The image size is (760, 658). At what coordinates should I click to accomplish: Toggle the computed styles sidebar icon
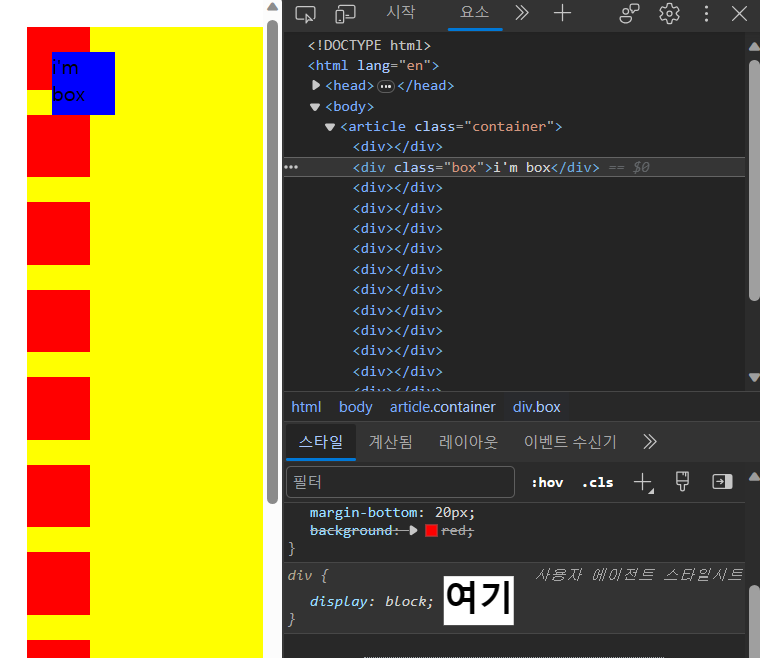pos(722,482)
